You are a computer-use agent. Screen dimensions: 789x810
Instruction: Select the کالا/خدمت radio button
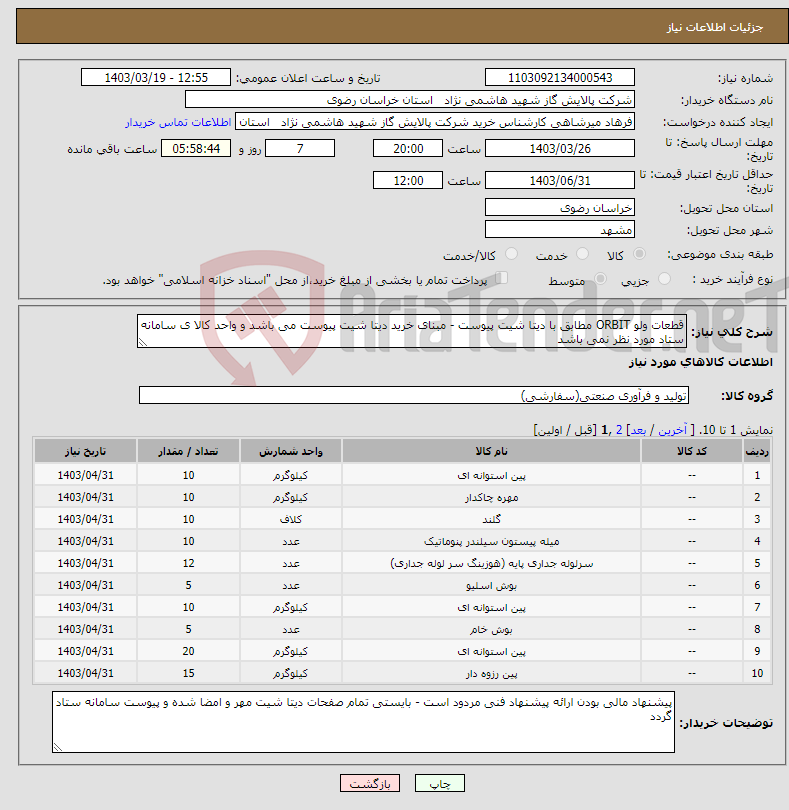coord(511,254)
